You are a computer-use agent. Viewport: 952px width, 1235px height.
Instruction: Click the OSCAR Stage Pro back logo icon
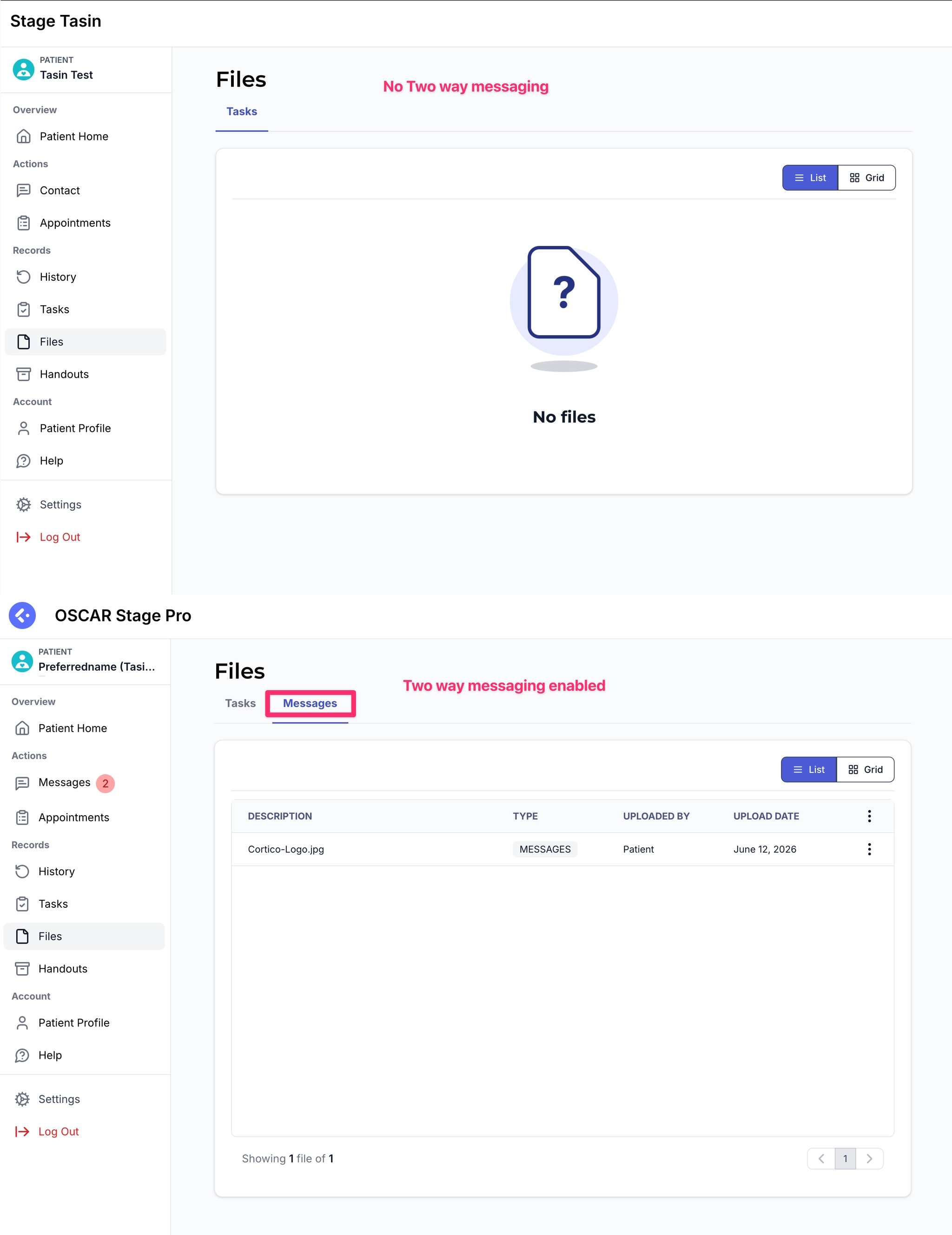(23, 615)
